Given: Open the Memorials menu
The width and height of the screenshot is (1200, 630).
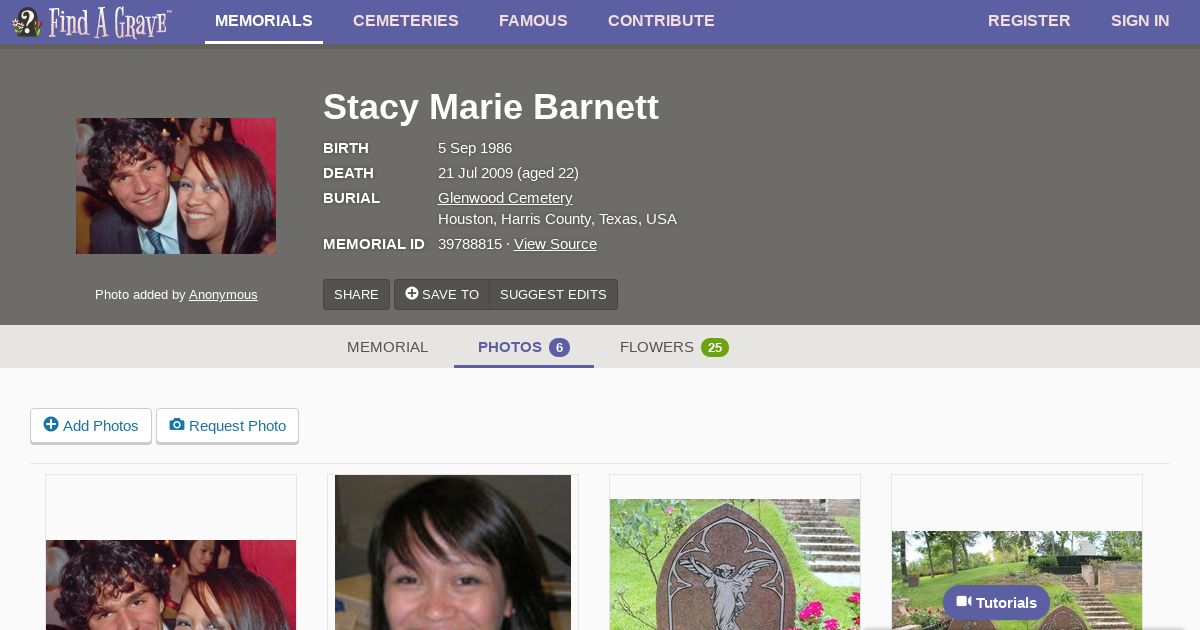Looking at the screenshot, I should [264, 21].
